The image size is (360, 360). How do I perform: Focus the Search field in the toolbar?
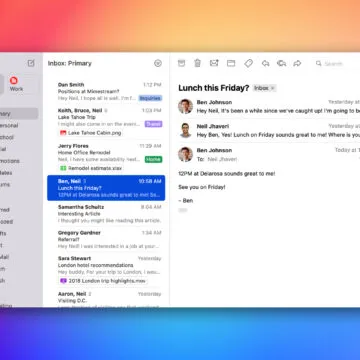[336, 63]
